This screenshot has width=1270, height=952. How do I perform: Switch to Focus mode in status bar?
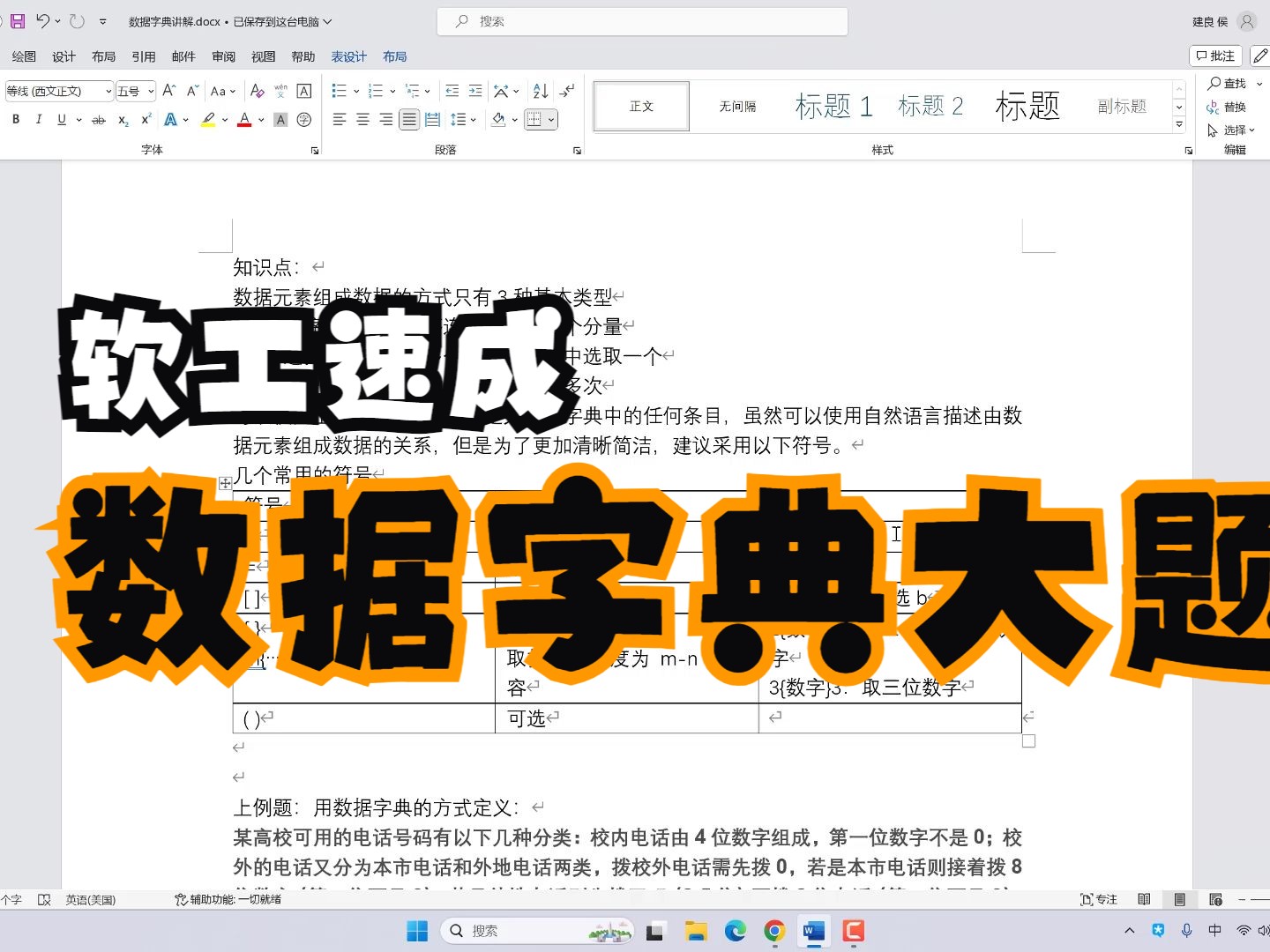(1099, 899)
